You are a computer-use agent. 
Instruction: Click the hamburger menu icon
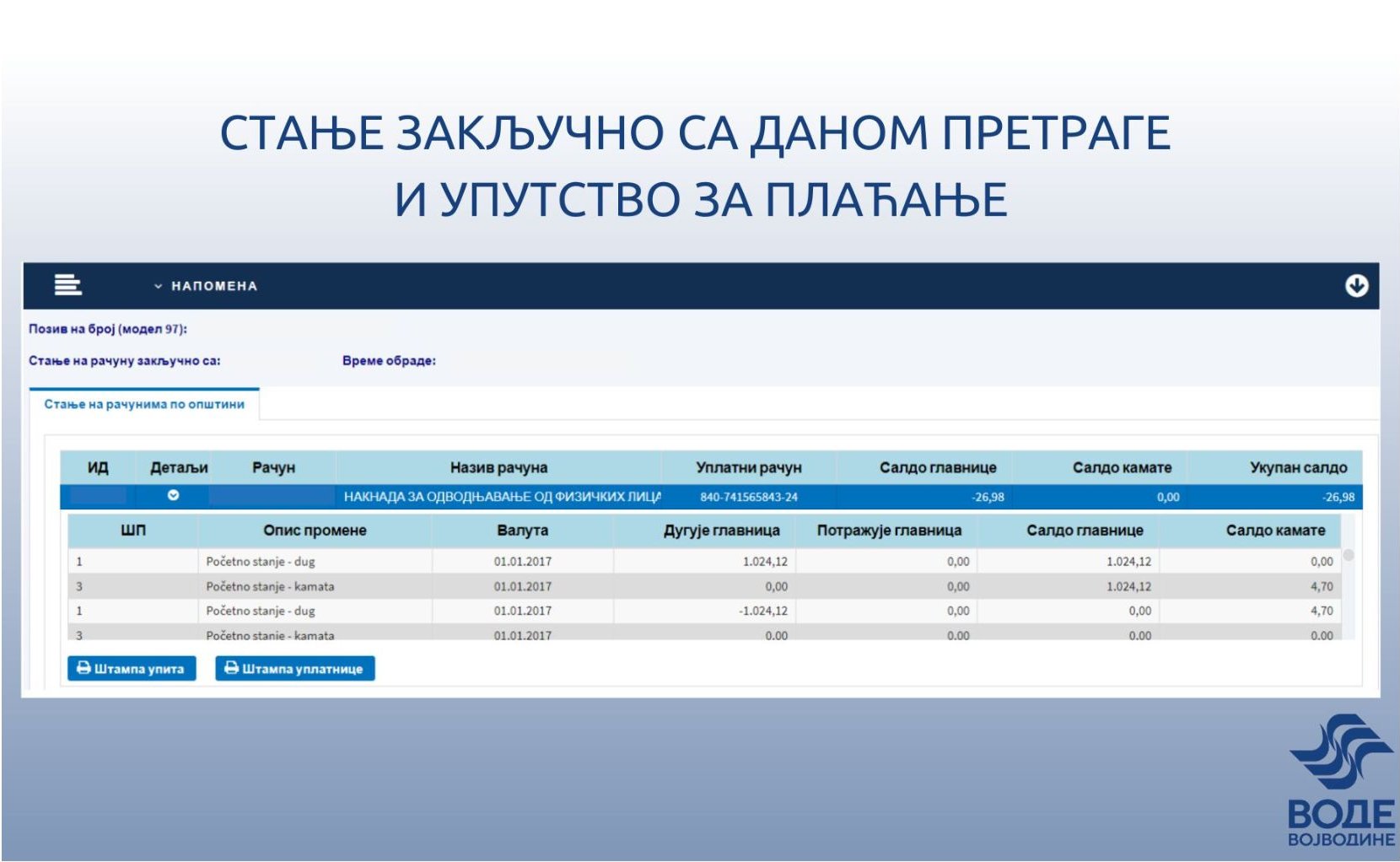[x=67, y=285]
